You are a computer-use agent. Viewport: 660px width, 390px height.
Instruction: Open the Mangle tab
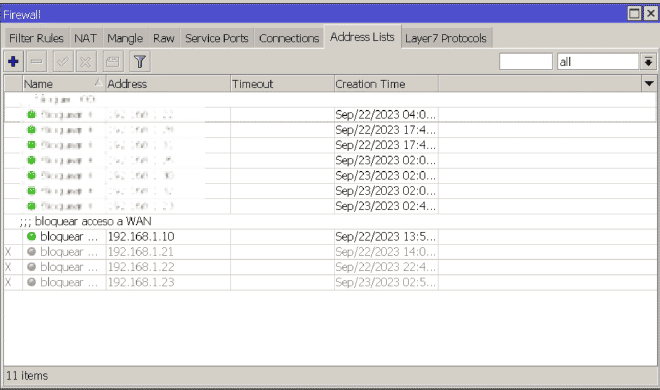(x=125, y=38)
